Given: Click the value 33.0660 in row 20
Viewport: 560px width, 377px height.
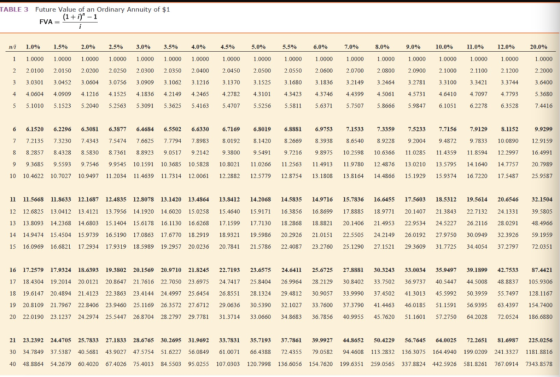Looking at the screenshot, I should pyautogui.click(x=260, y=317).
